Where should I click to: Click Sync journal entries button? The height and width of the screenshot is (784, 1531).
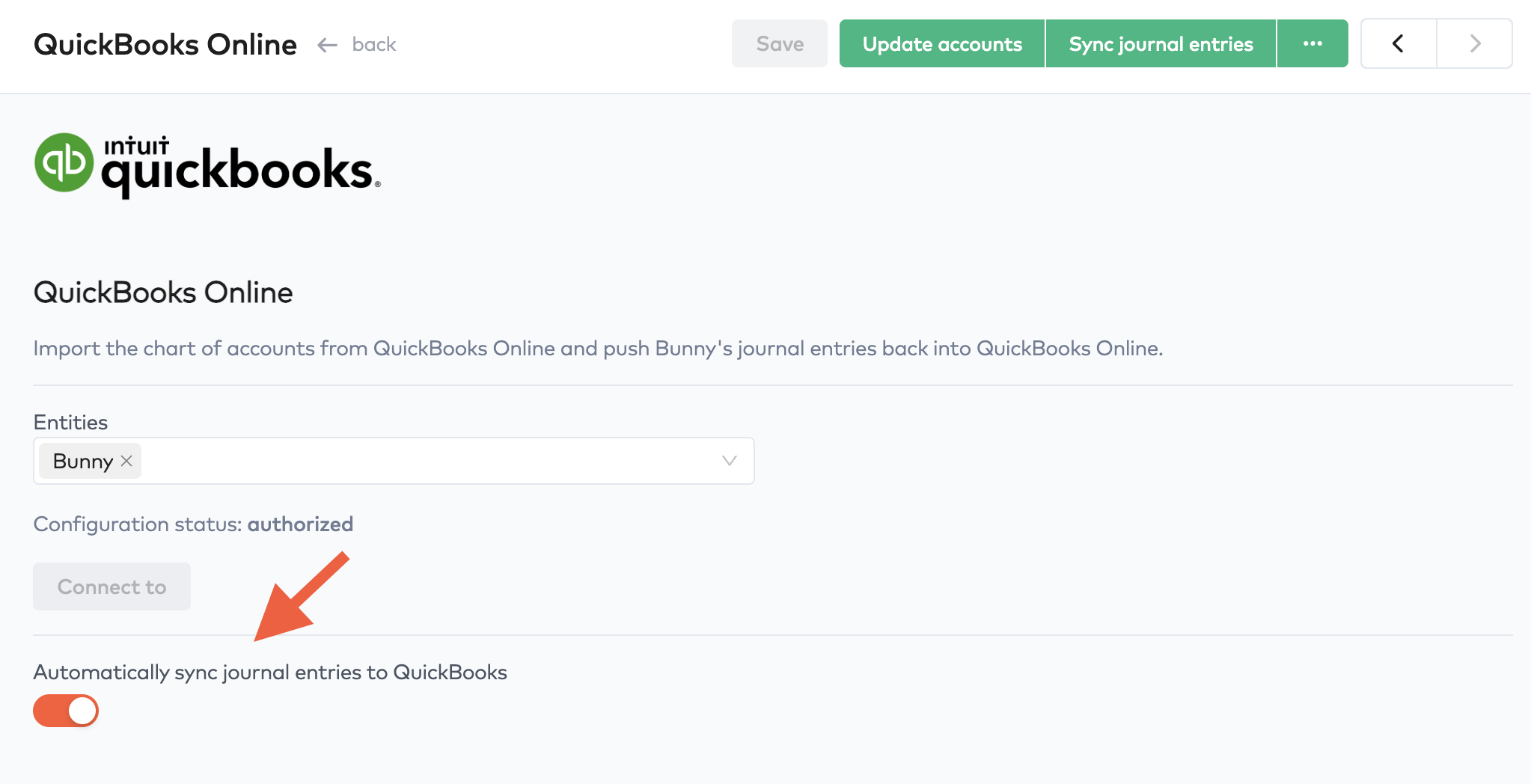pos(1161,43)
